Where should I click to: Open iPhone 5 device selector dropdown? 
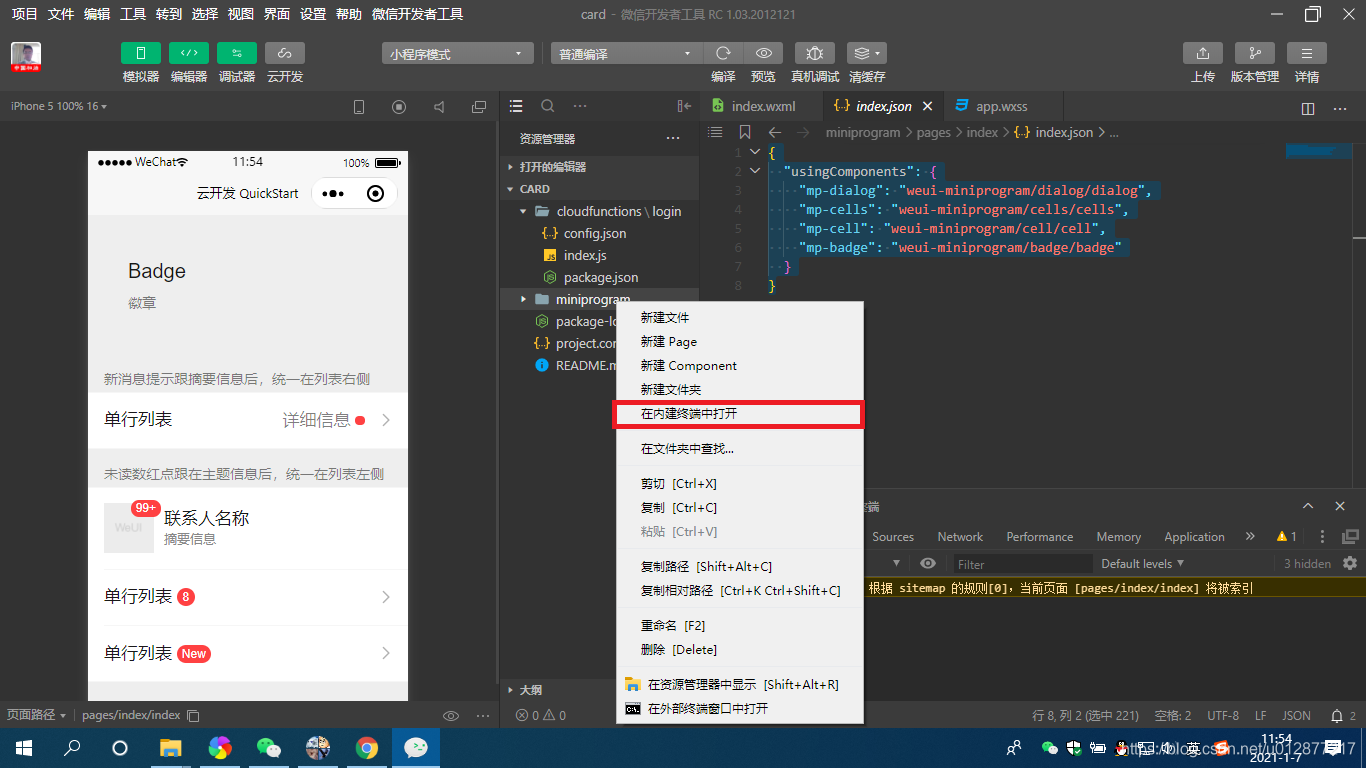click(59, 106)
